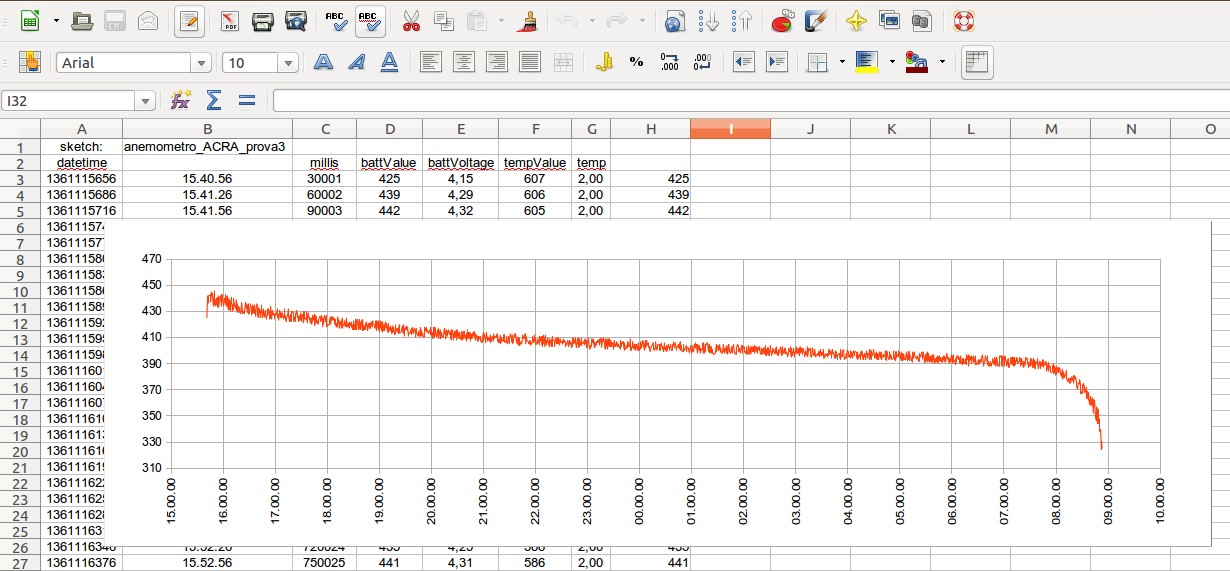
Task: Open the Navigator star icon
Action: point(856,20)
